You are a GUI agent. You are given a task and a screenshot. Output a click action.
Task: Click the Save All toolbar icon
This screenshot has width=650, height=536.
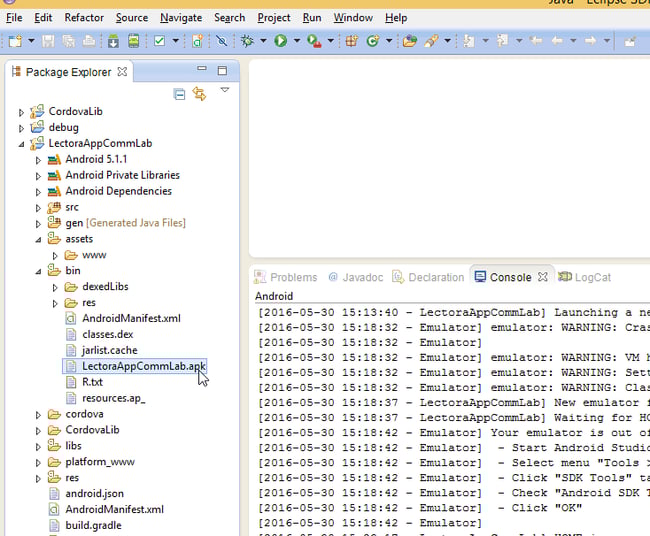[x=68, y=41]
